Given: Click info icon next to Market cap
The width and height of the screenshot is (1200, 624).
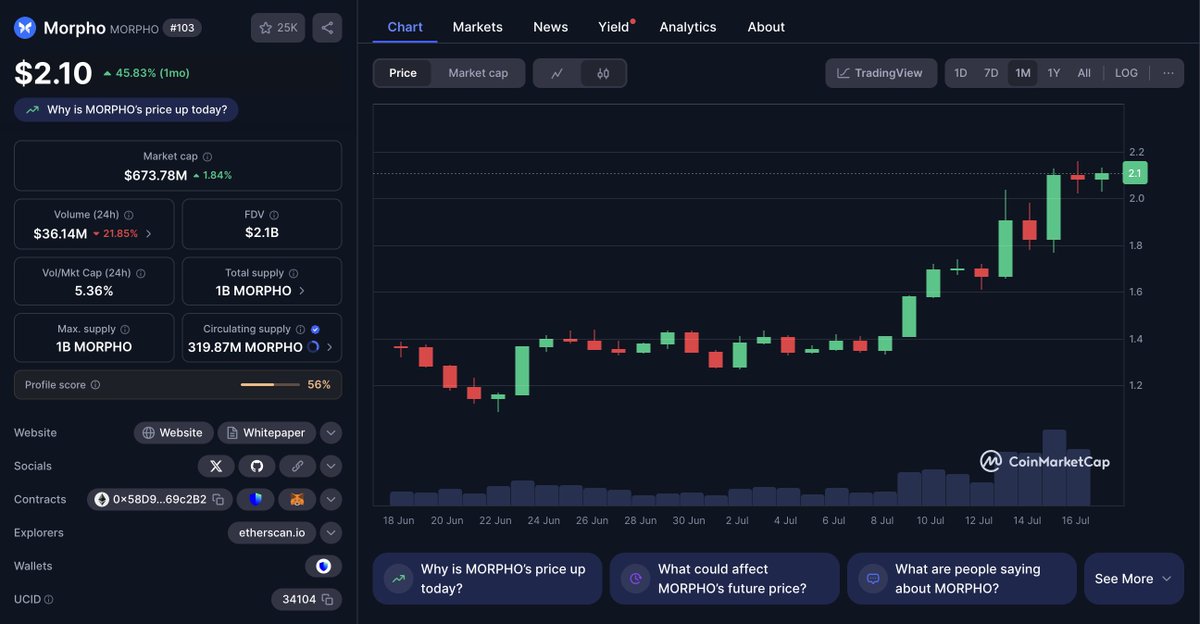Looking at the screenshot, I should (207, 157).
